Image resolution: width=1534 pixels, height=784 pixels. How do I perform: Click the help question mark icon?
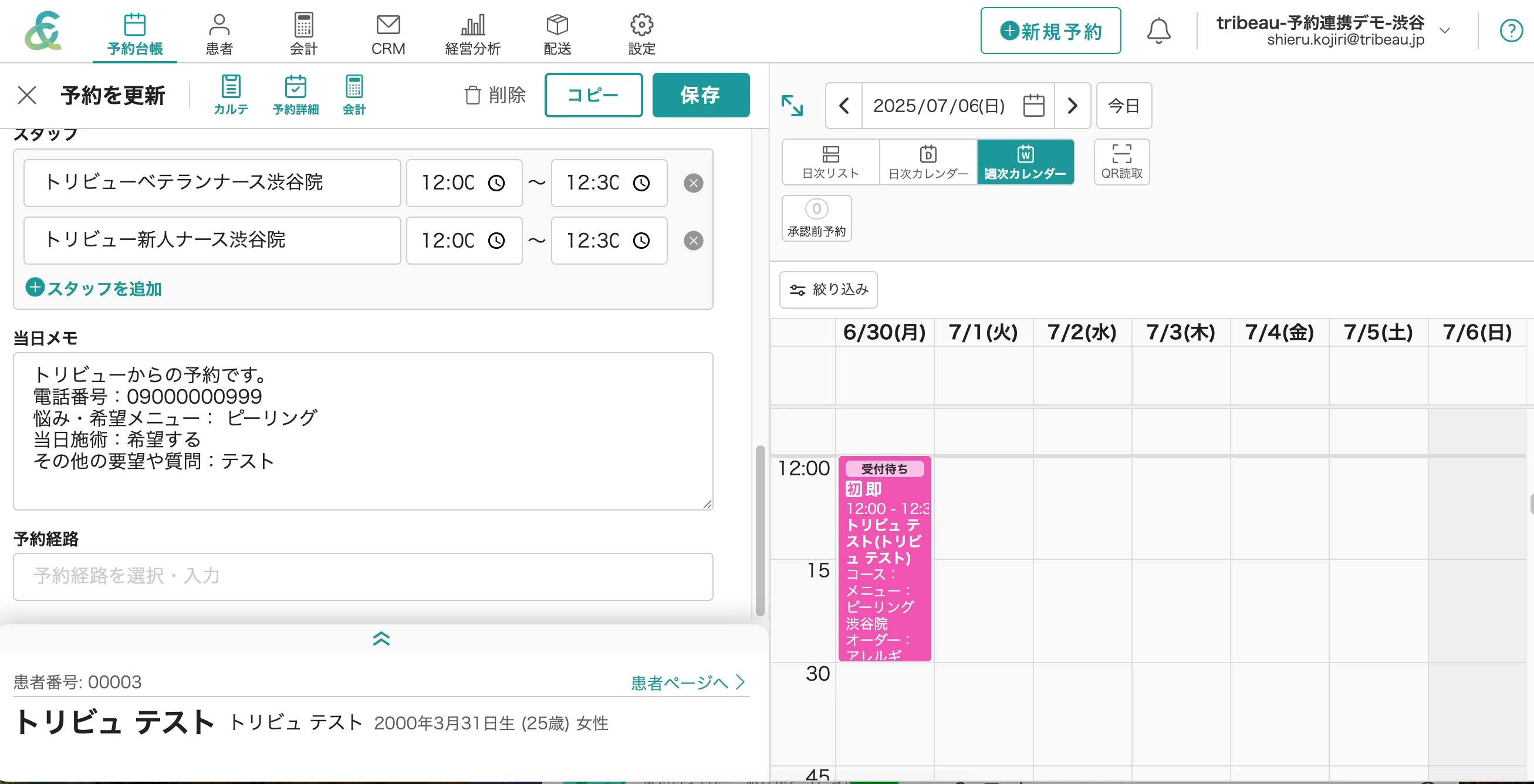tap(1511, 31)
